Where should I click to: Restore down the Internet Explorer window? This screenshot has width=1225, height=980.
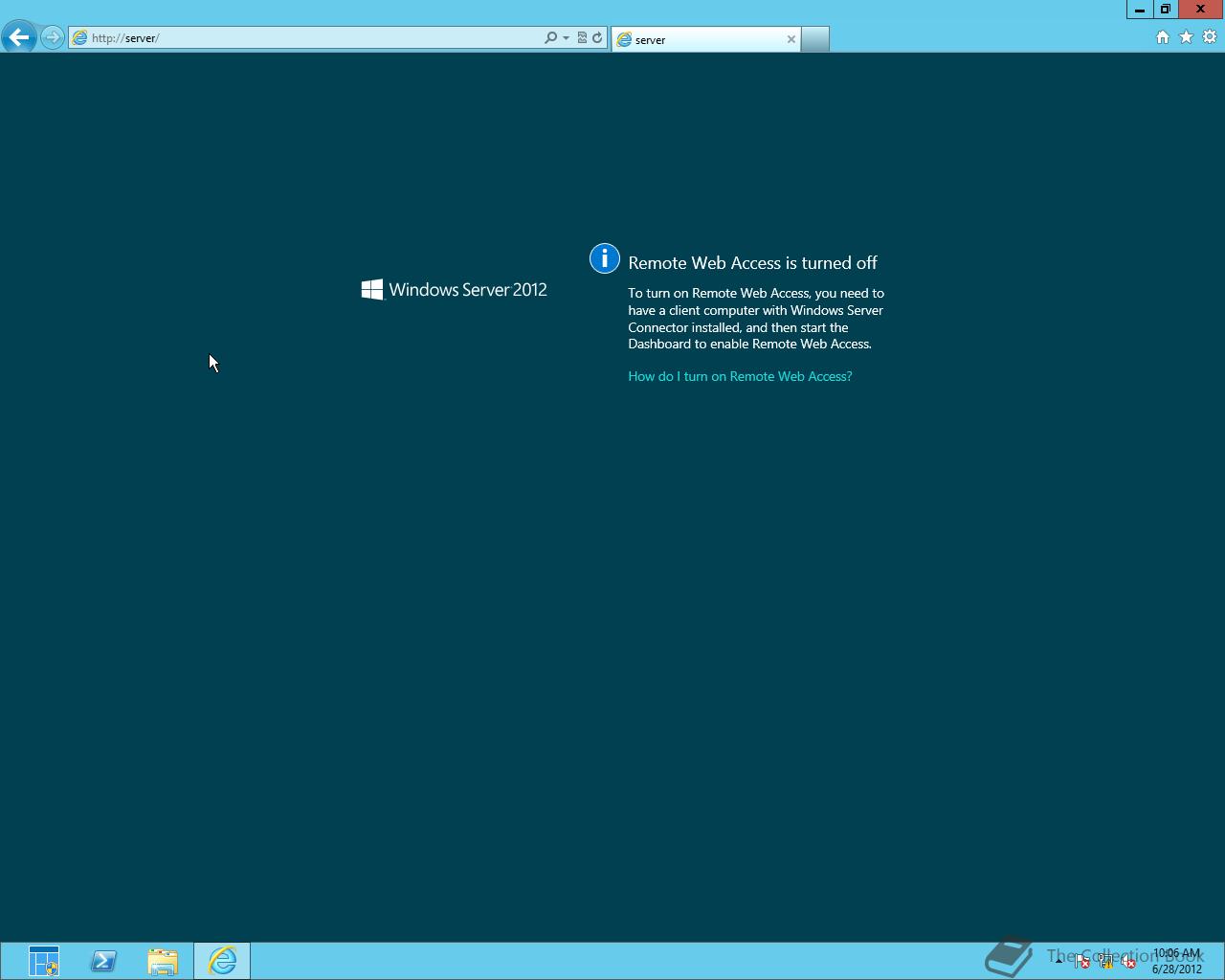point(1166,9)
